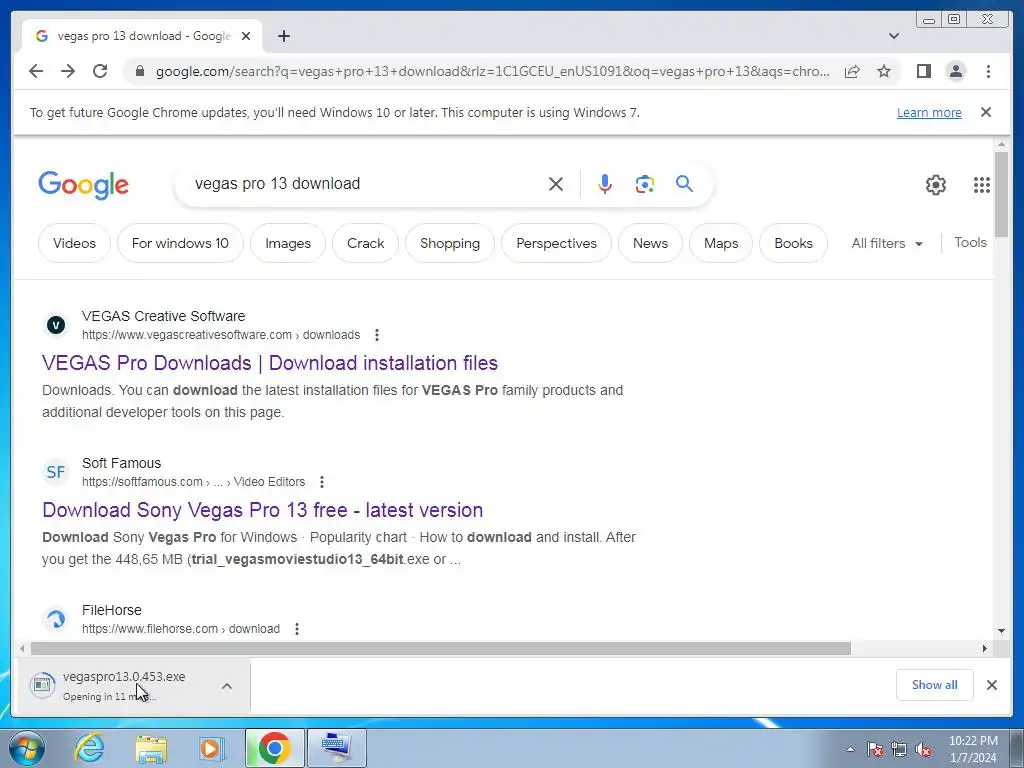
Task: Select the Videos filter
Action: [74, 243]
